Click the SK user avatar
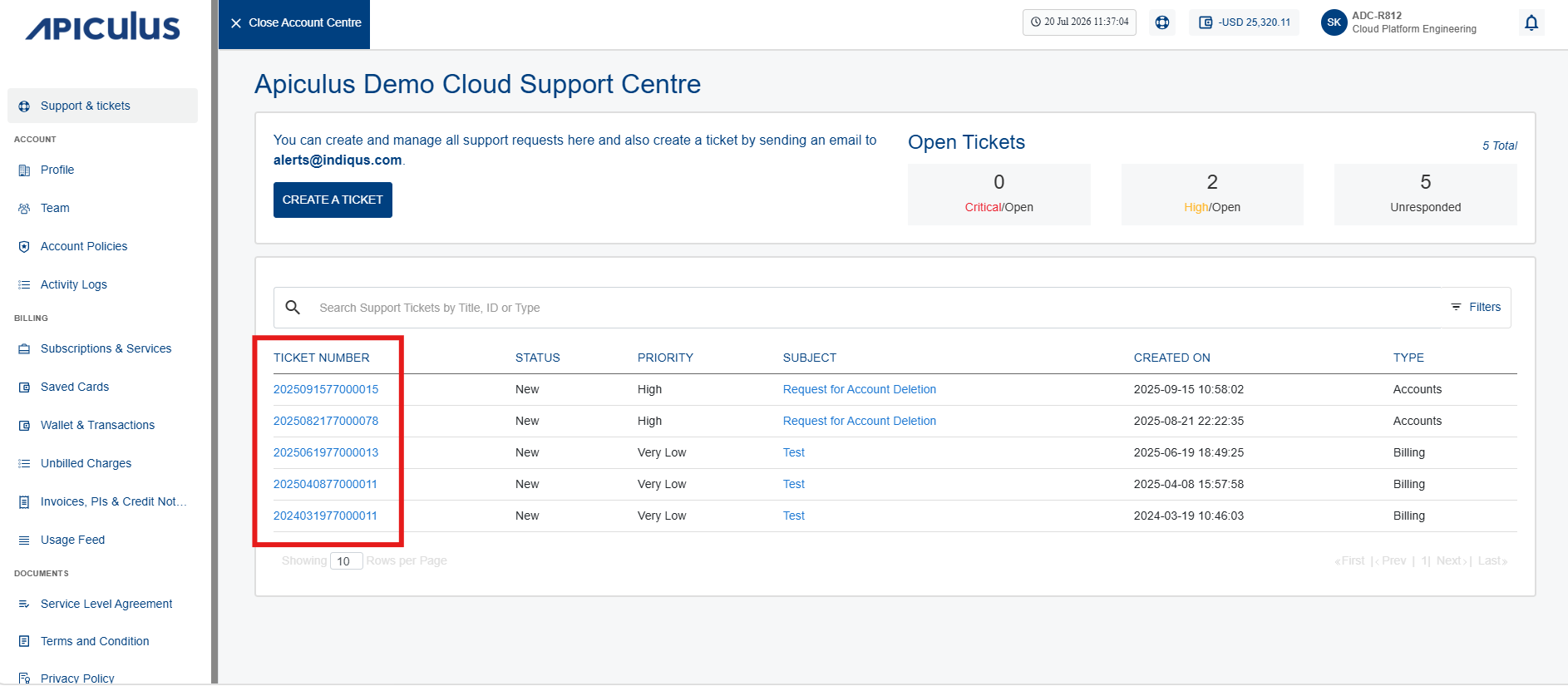This screenshot has height=686, width=1568. [1334, 22]
